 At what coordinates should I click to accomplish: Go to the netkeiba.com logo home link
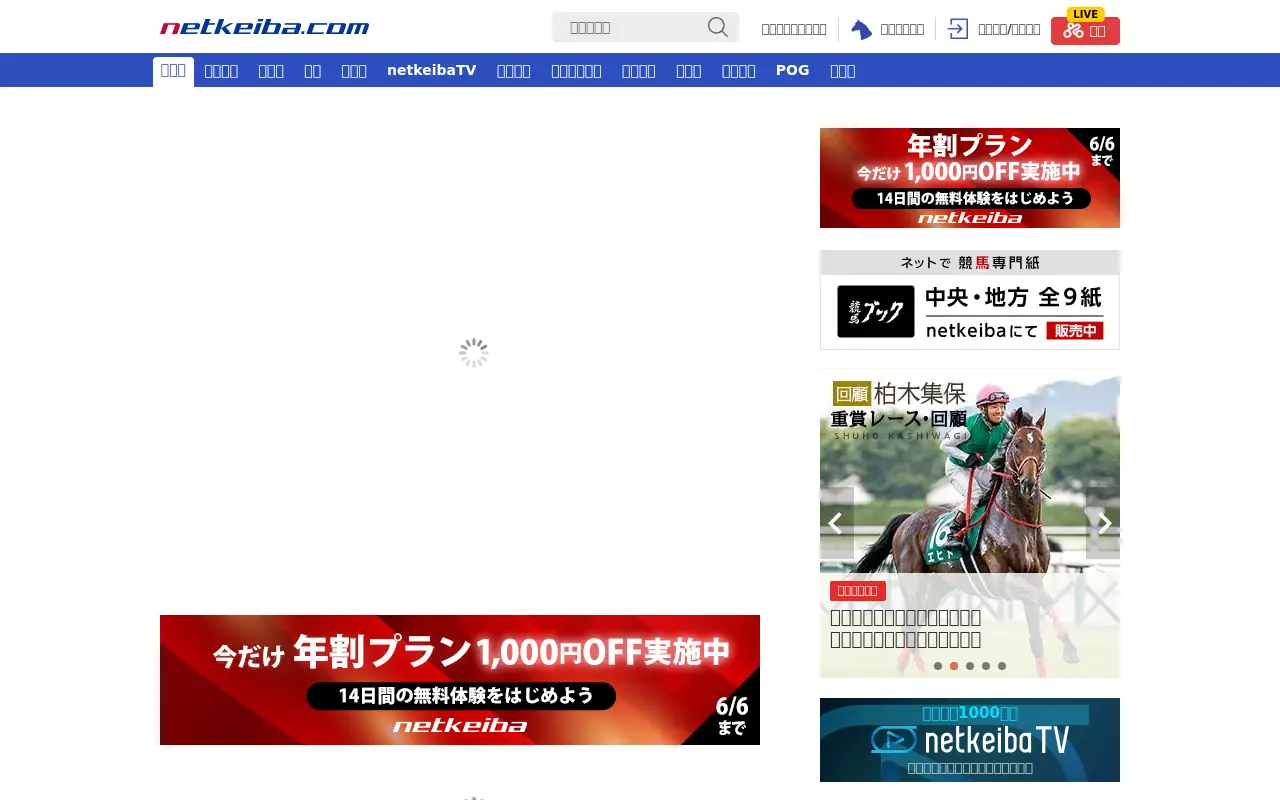click(x=265, y=27)
